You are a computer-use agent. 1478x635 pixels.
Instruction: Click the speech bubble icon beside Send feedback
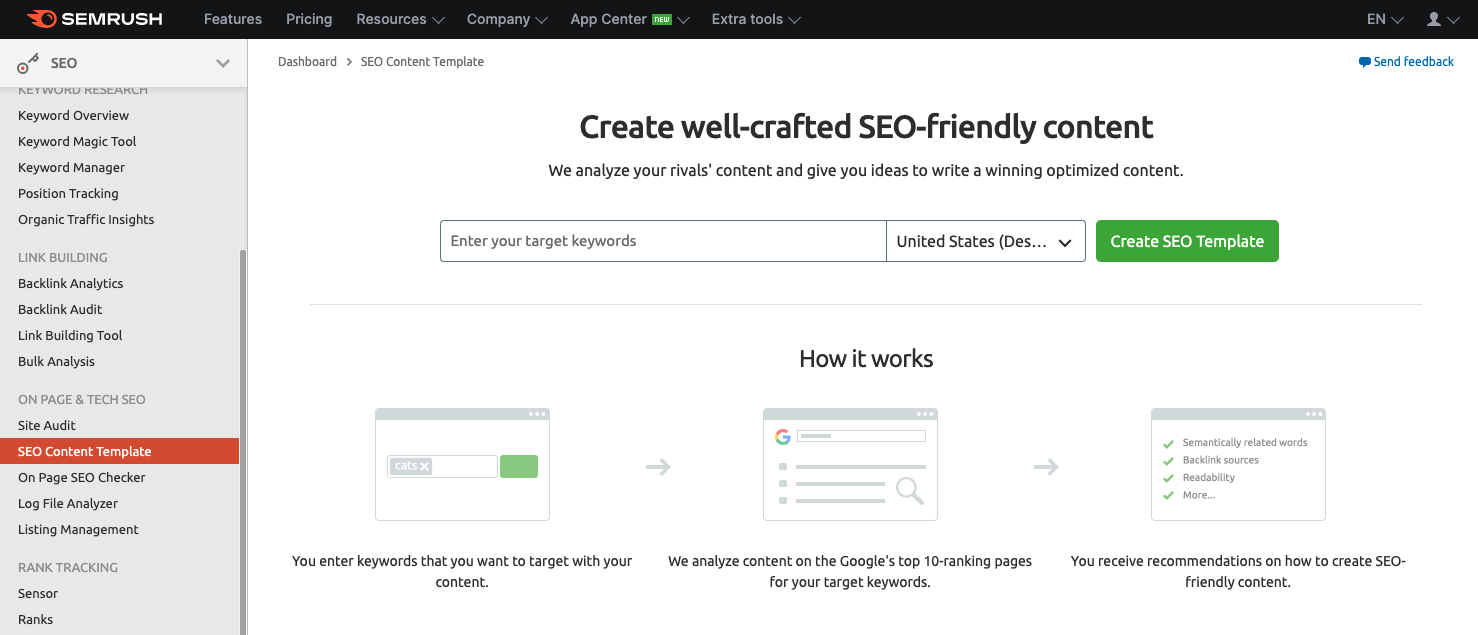[x=1363, y=61]
